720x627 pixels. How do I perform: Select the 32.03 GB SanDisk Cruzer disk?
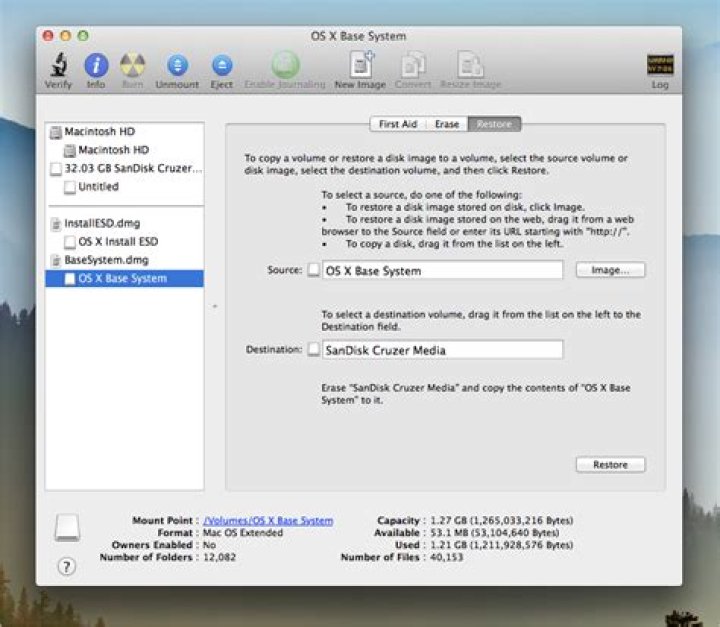pos(125,168)
